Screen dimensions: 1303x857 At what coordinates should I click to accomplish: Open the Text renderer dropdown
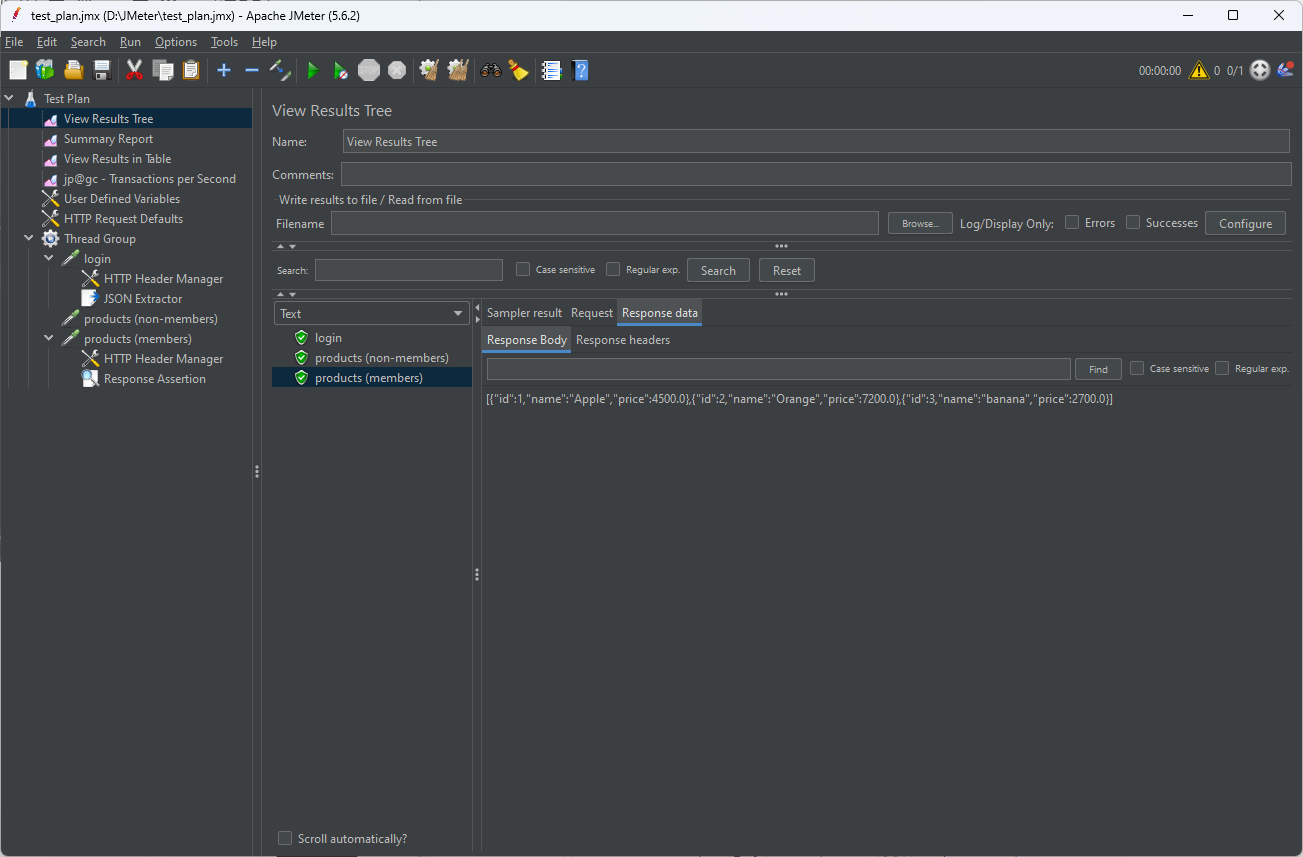[371, 313]
